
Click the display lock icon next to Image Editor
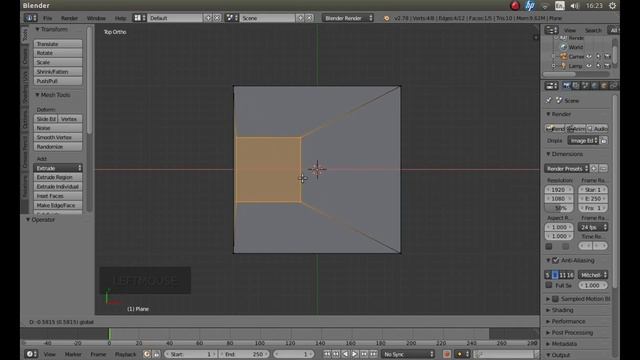[x=604, y=140]
